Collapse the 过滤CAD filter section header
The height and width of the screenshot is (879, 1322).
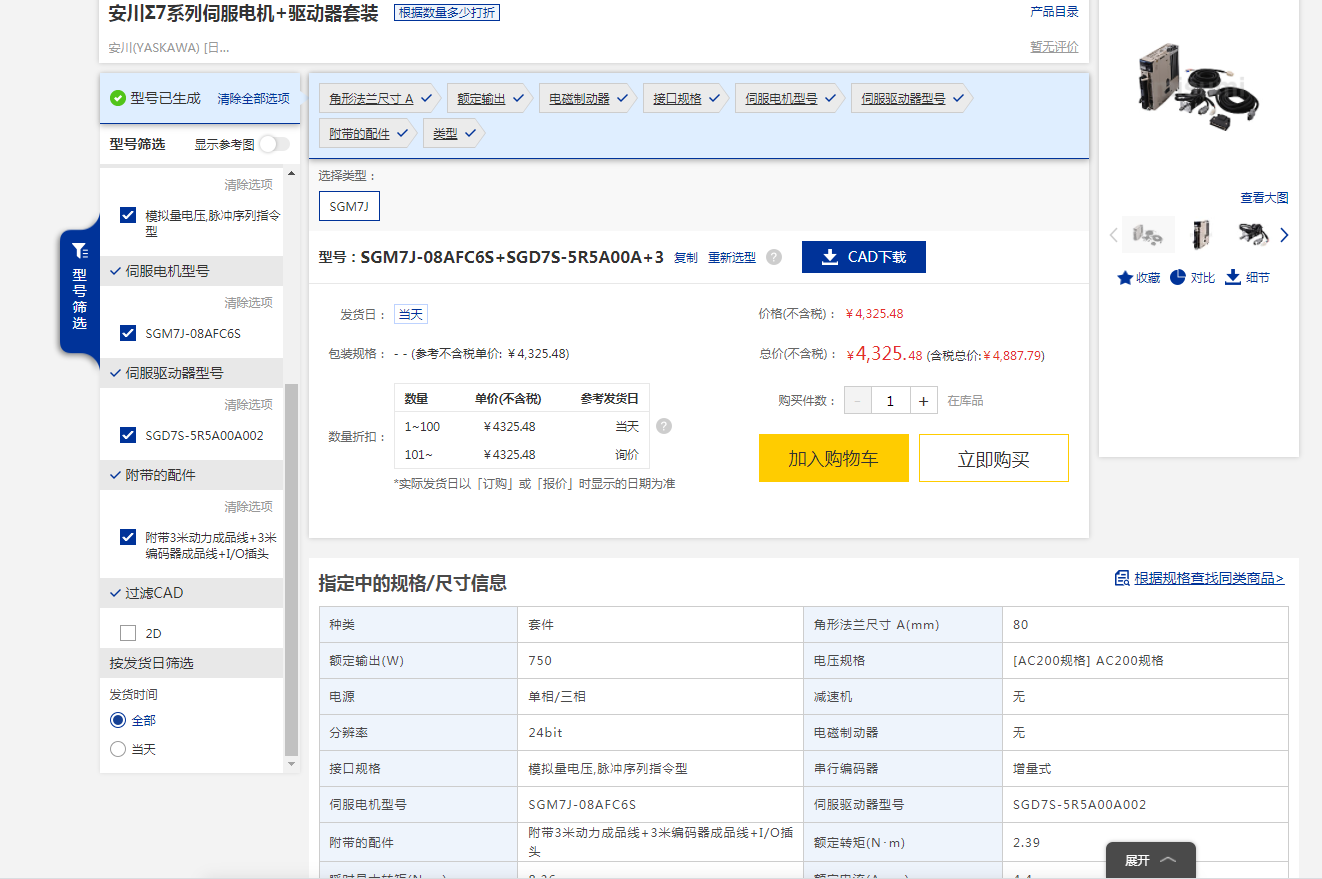[x=192, y=593]
